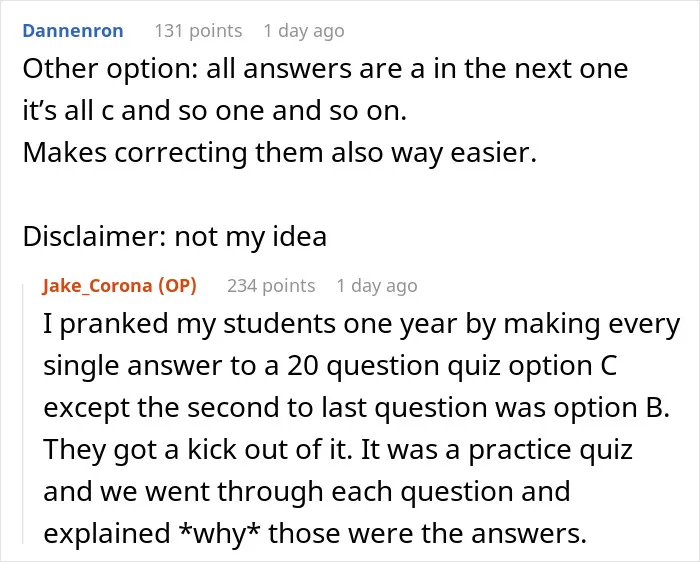The image size is (700, 562).
Task: Open Jake_Corona (OP) profile link
Action: click(x=119, y=286)
